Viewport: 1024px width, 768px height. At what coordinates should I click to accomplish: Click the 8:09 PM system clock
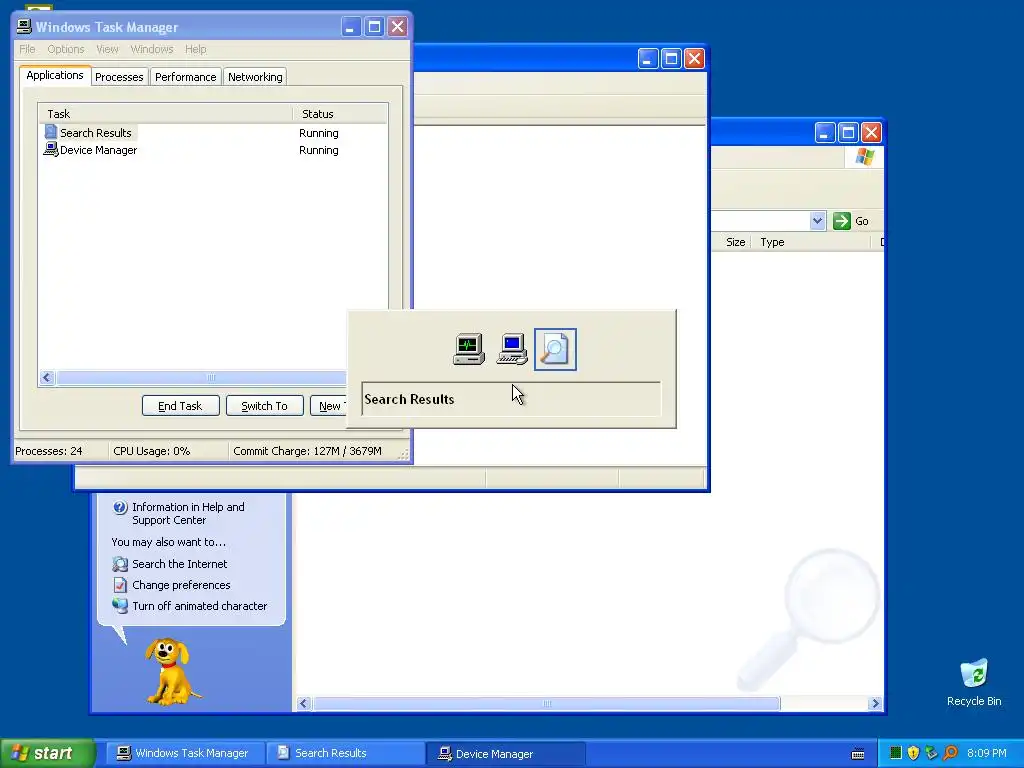coord(986,753)
